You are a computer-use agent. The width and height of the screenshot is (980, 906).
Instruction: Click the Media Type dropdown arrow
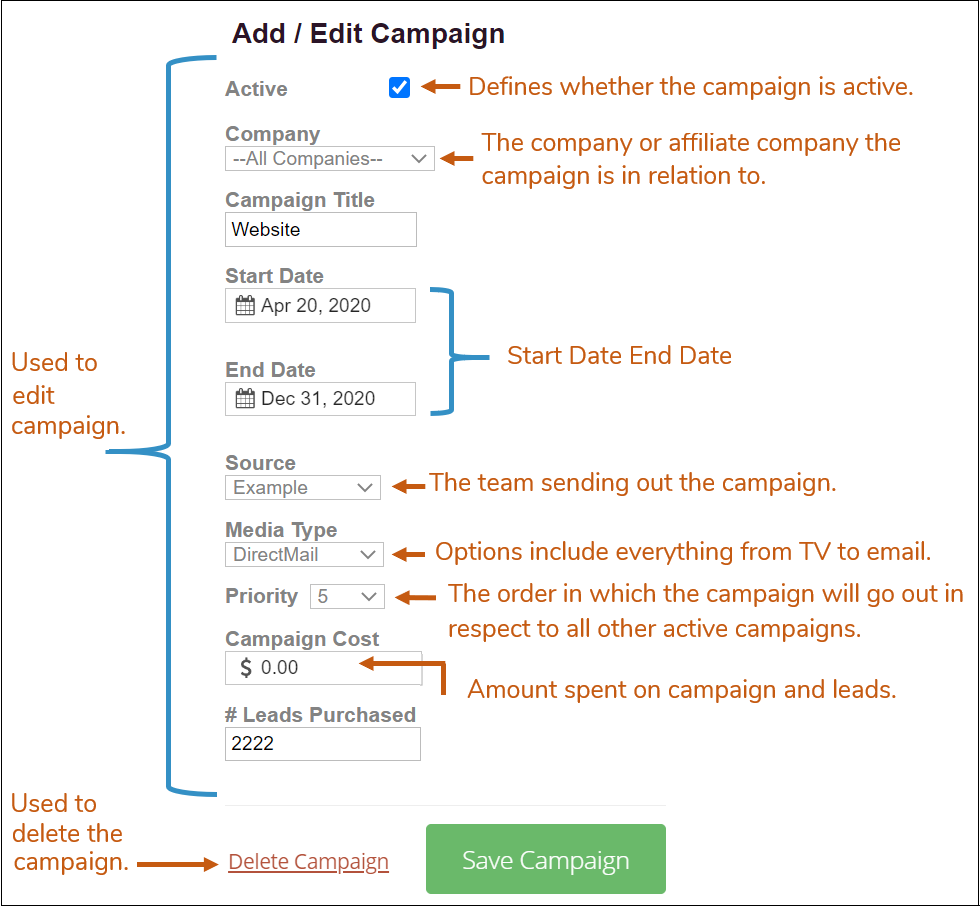tap(369, 554)
